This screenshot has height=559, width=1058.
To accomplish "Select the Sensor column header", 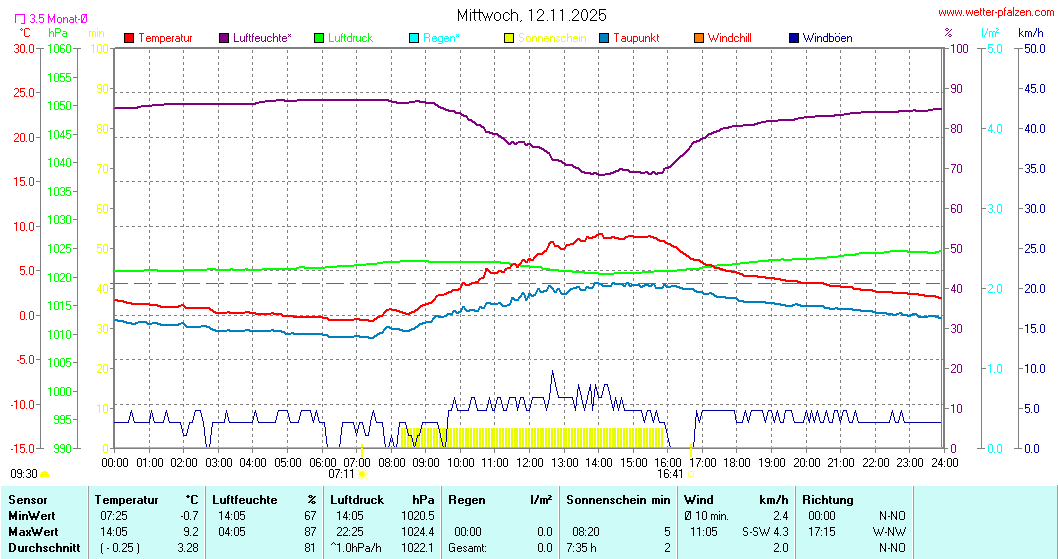I will tap(27, 500).
